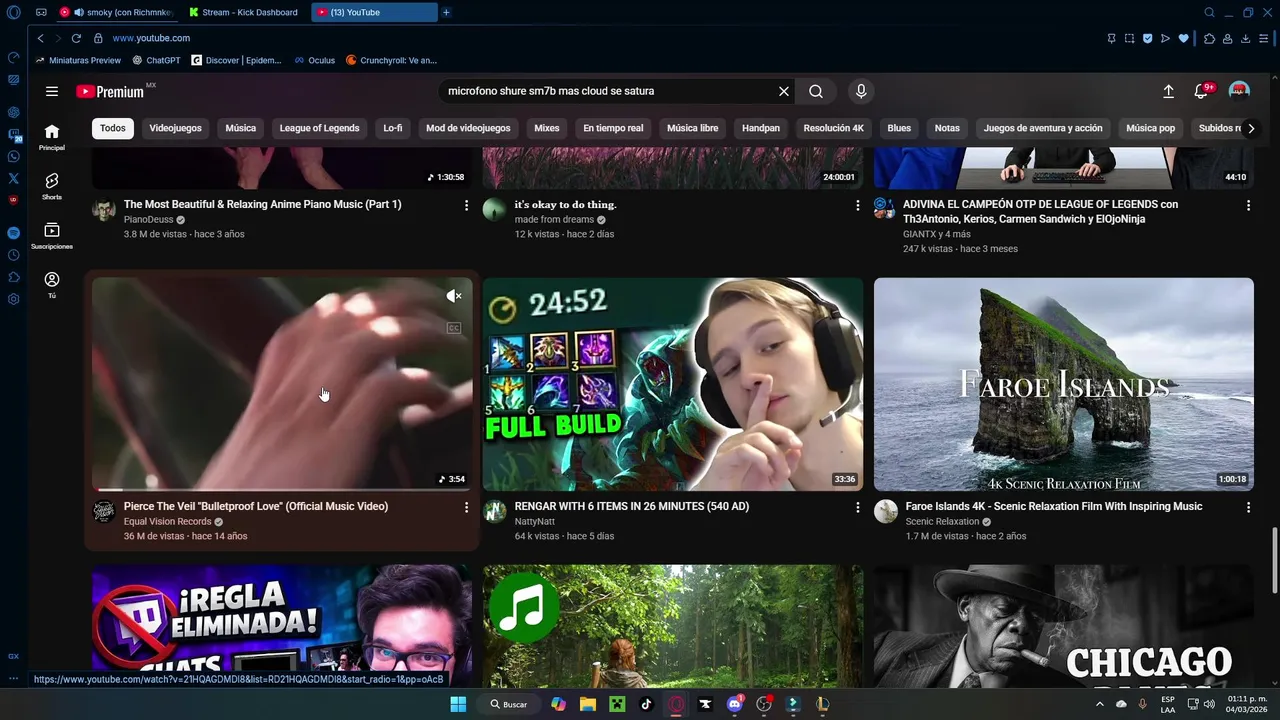Open options for Pierce The Veil video
Image resolution: width=1280 pixels, height=720 pixels.
pyautogui.click(x=466, y=507)
